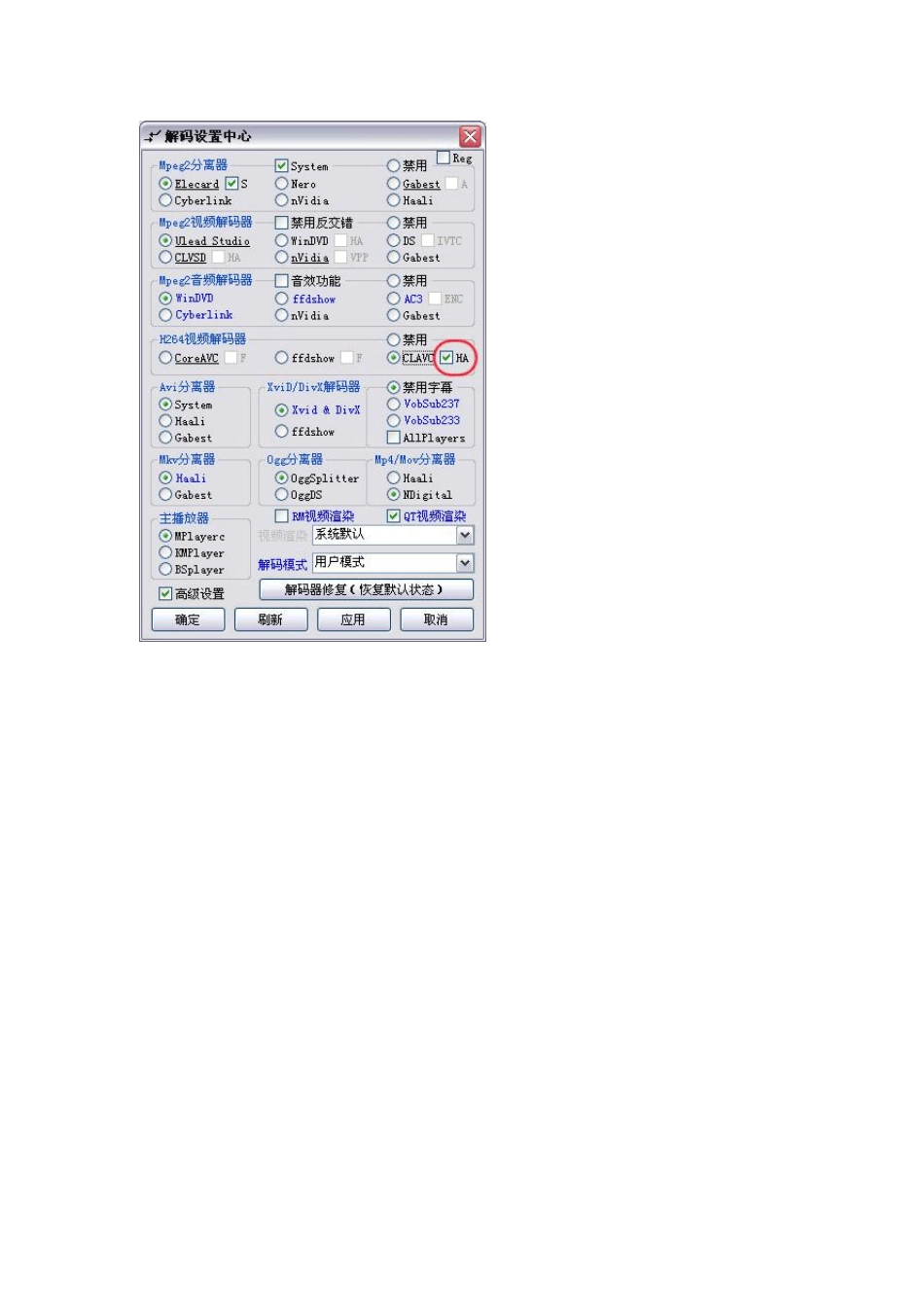Screen dimensions: 924x1307
Task: Enable RM视频渲染 checkbox
Action: (281, 516)
